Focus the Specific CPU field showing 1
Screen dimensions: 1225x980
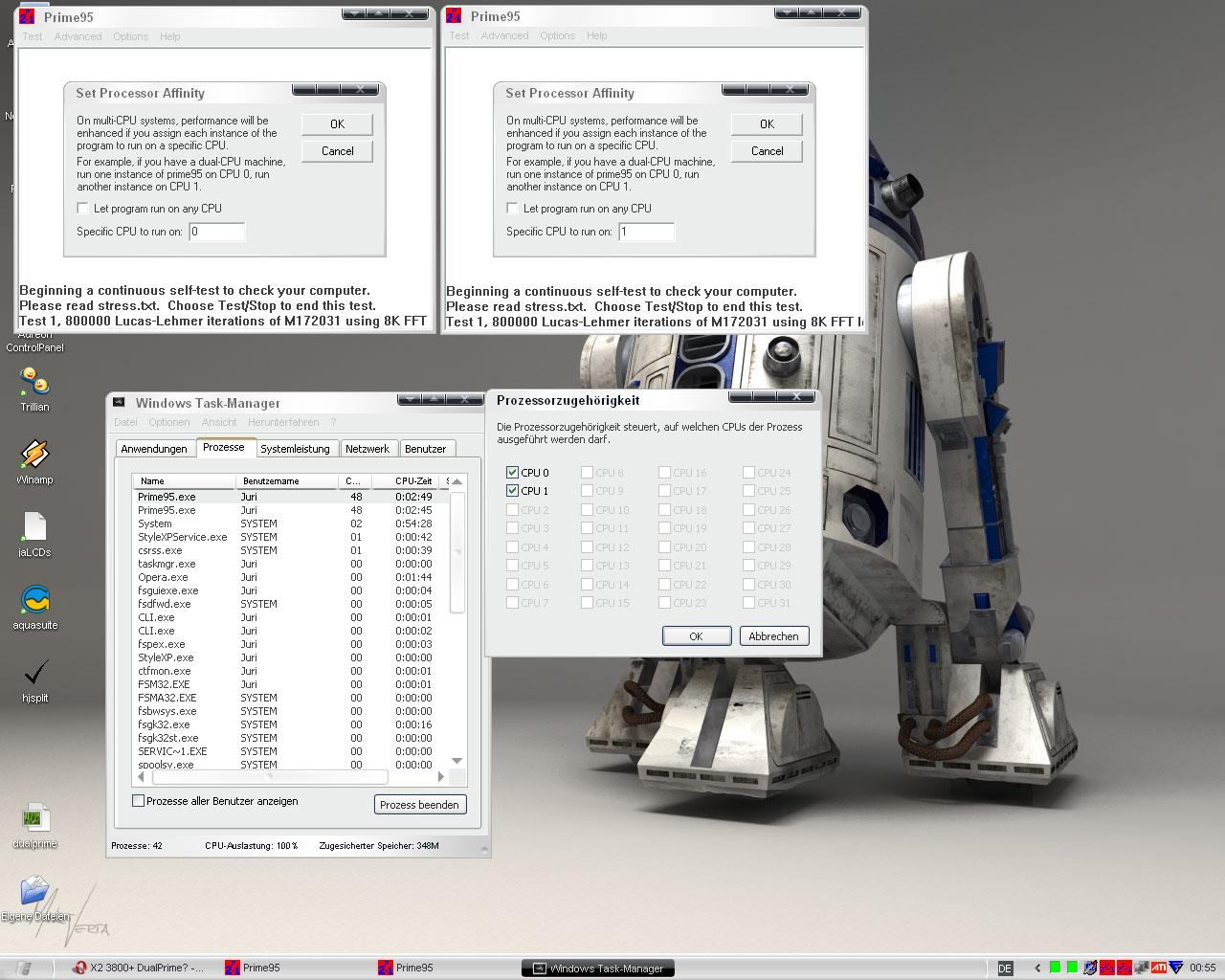[646, 232]
